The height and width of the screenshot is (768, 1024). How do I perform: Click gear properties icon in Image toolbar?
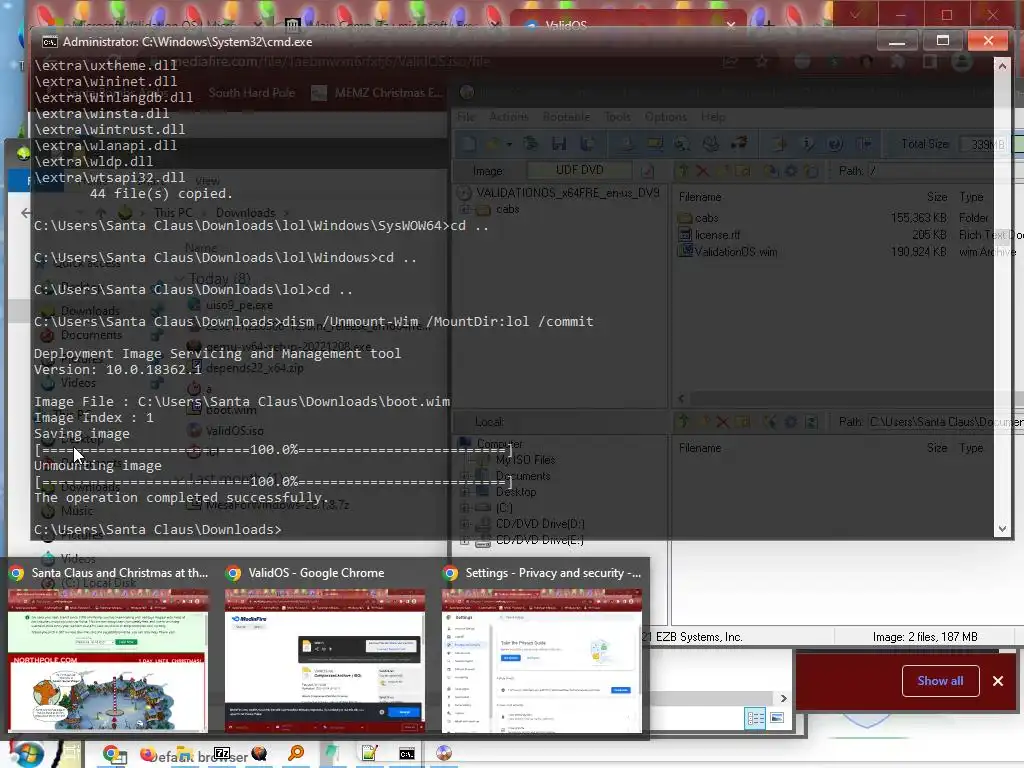pos(791,171)
